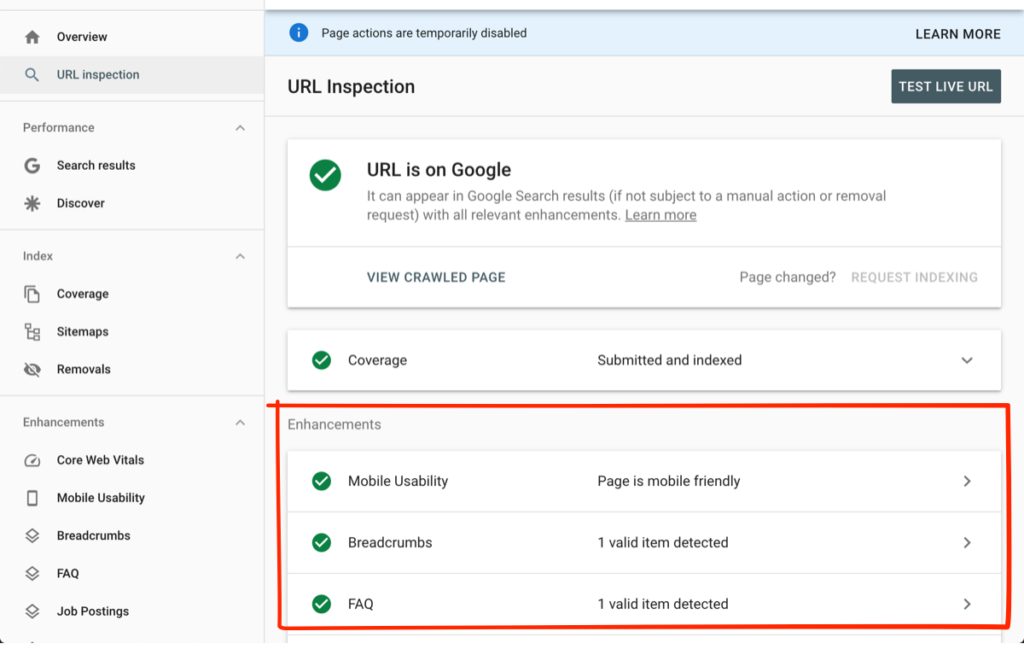Open Search results report
Screen dimensions: 1024x649
[x=132, y=165]
